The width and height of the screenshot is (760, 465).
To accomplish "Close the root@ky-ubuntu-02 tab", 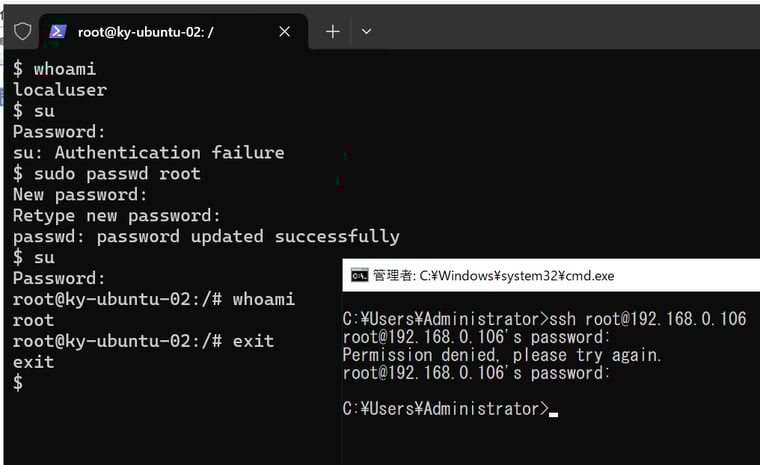I will point(285,32).
